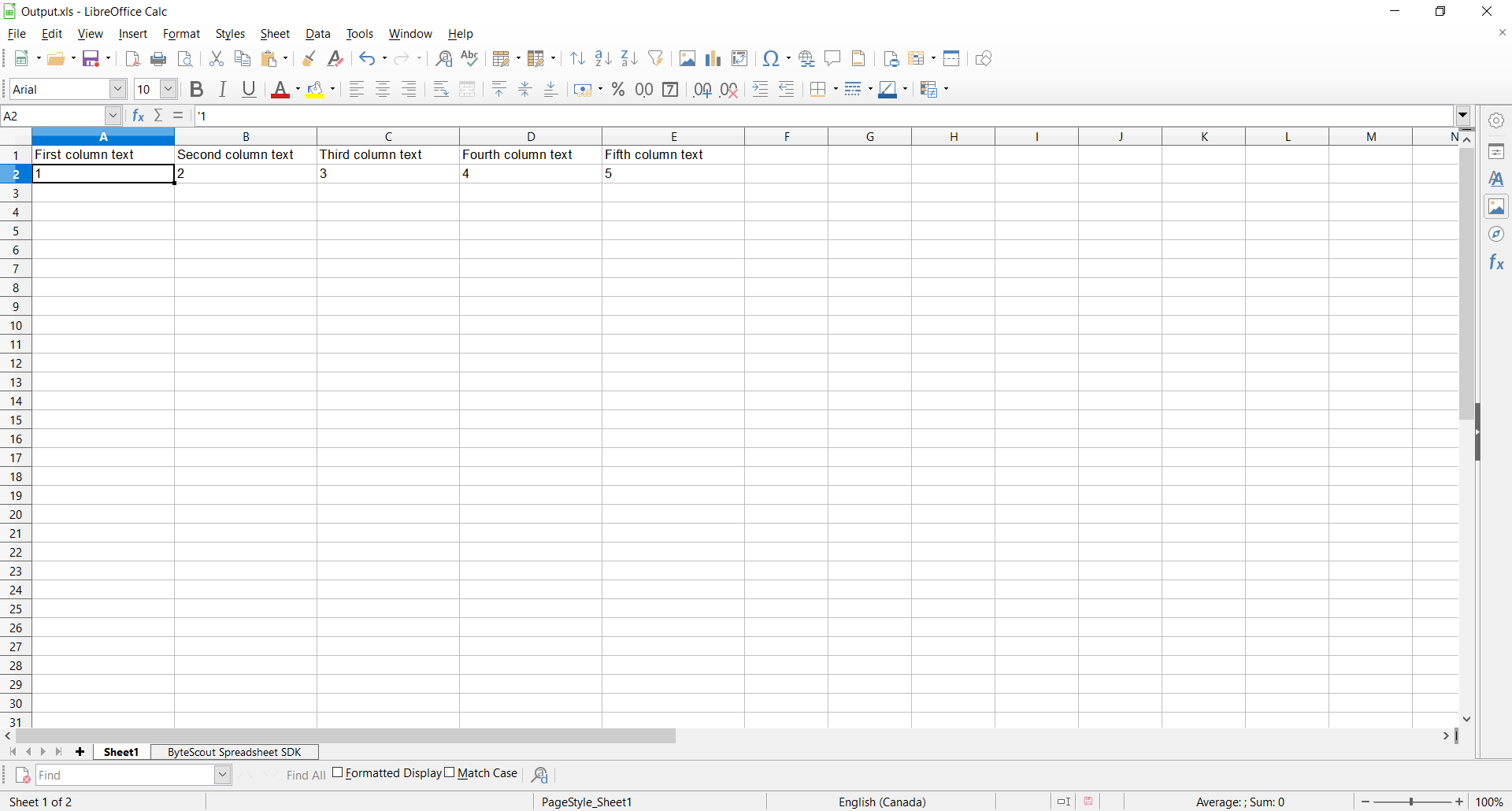Image resolution: width=1512 pixels, height=811 pixels.
Task: Open the Insert Image tool
Action: (x=687, y=58)
